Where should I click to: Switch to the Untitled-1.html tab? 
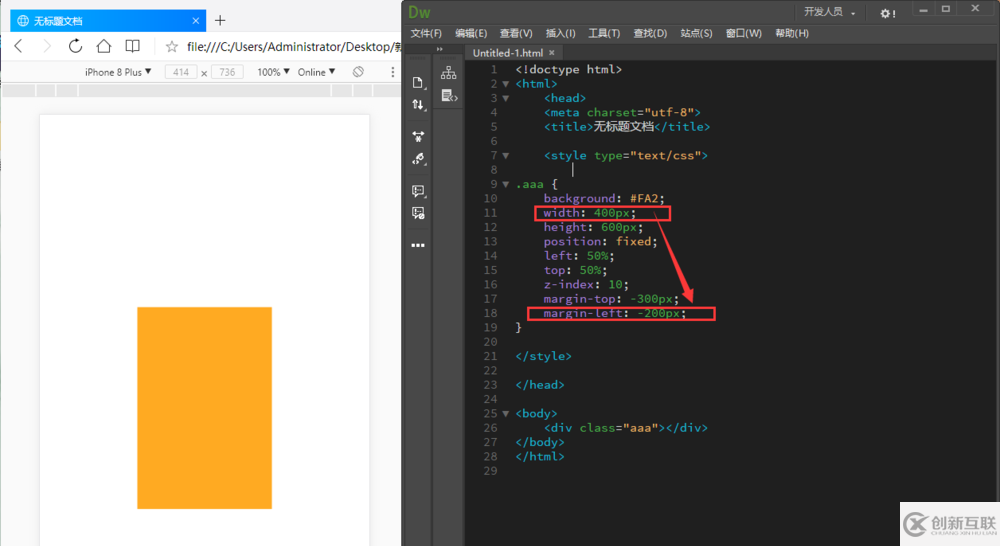tap(508, 53)
